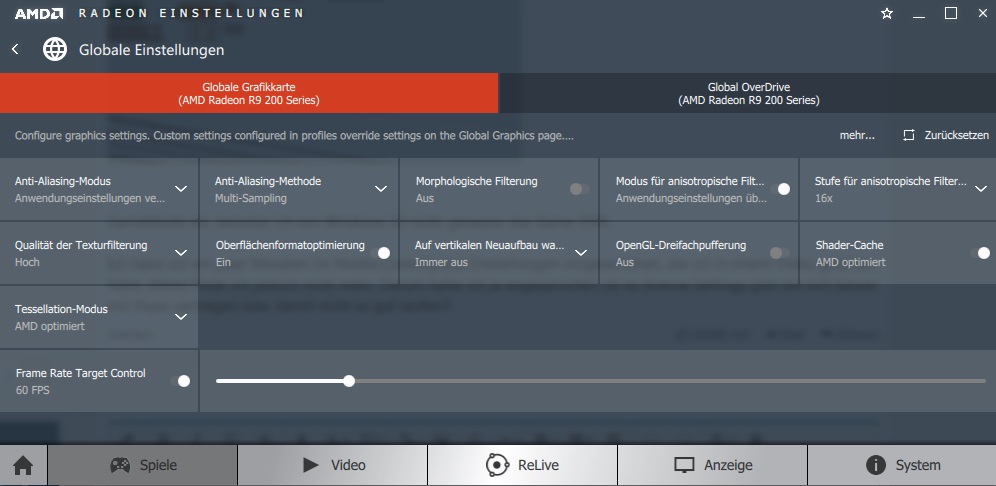
Task: Toggle the Shader-Cache switch
Action: pyautogui.click(x=980, y=253)
